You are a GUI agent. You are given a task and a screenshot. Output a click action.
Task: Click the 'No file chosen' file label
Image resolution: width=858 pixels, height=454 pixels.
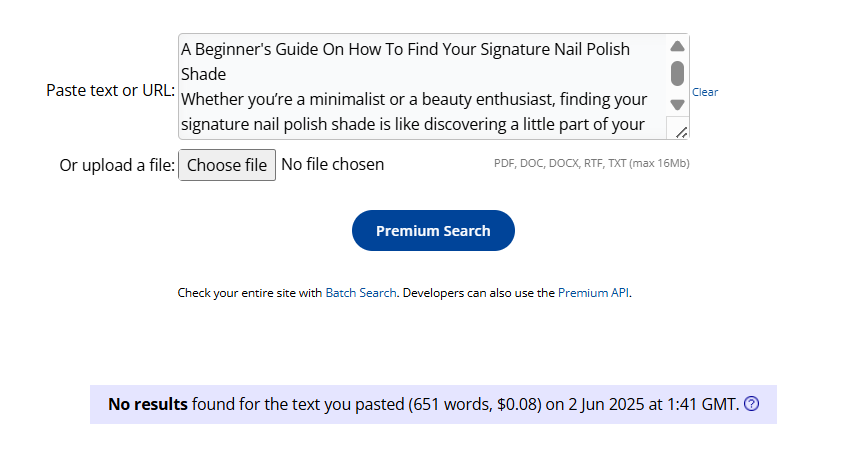click(x=333, y=164)
